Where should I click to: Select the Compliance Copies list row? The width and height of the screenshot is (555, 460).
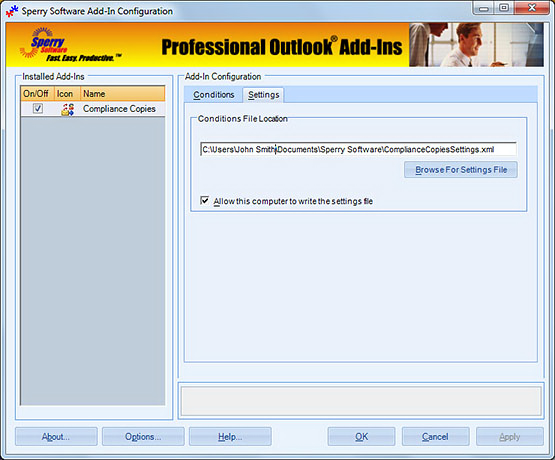93,109
